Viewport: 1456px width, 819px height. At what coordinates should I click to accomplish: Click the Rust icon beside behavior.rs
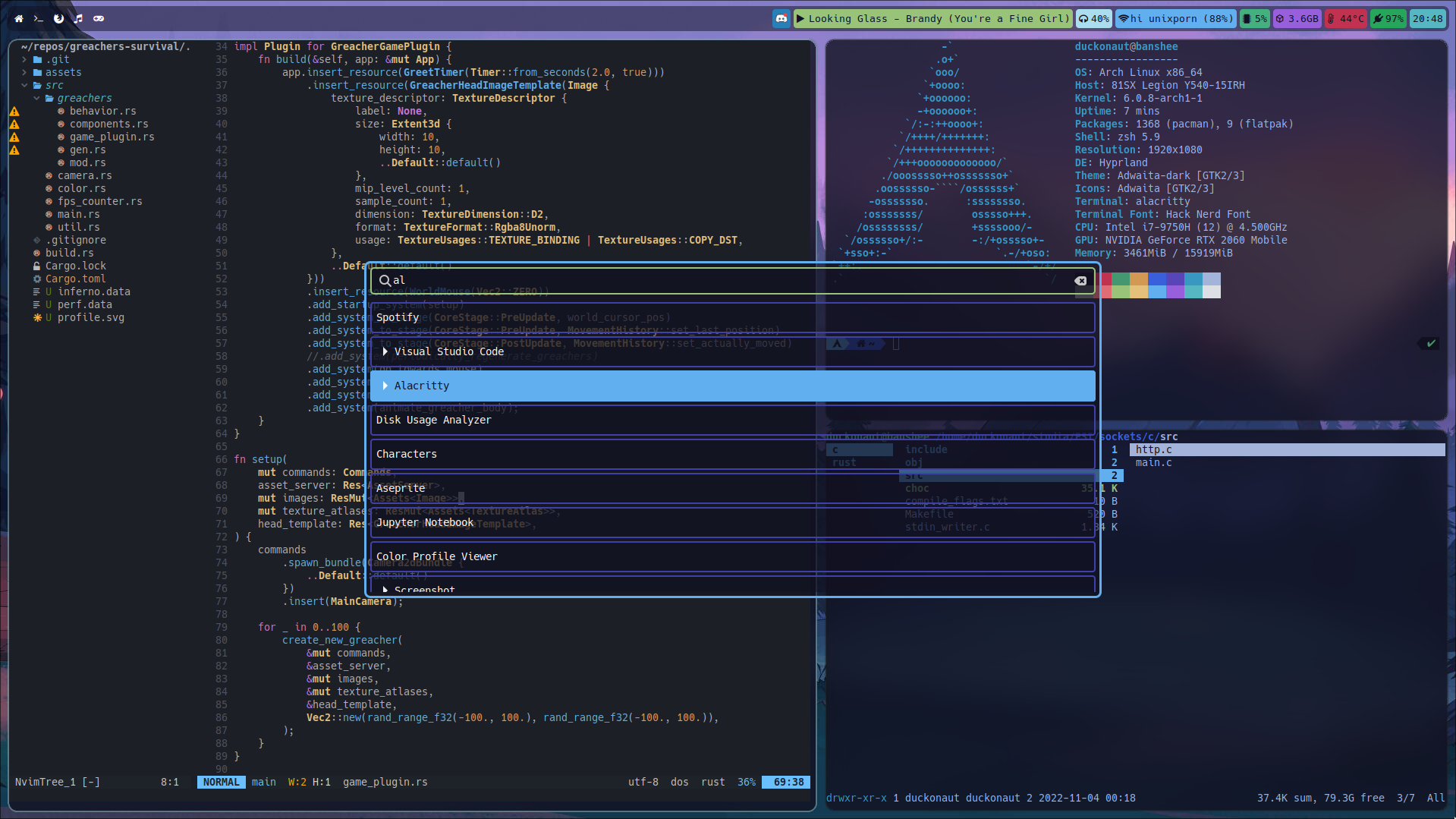61,111
